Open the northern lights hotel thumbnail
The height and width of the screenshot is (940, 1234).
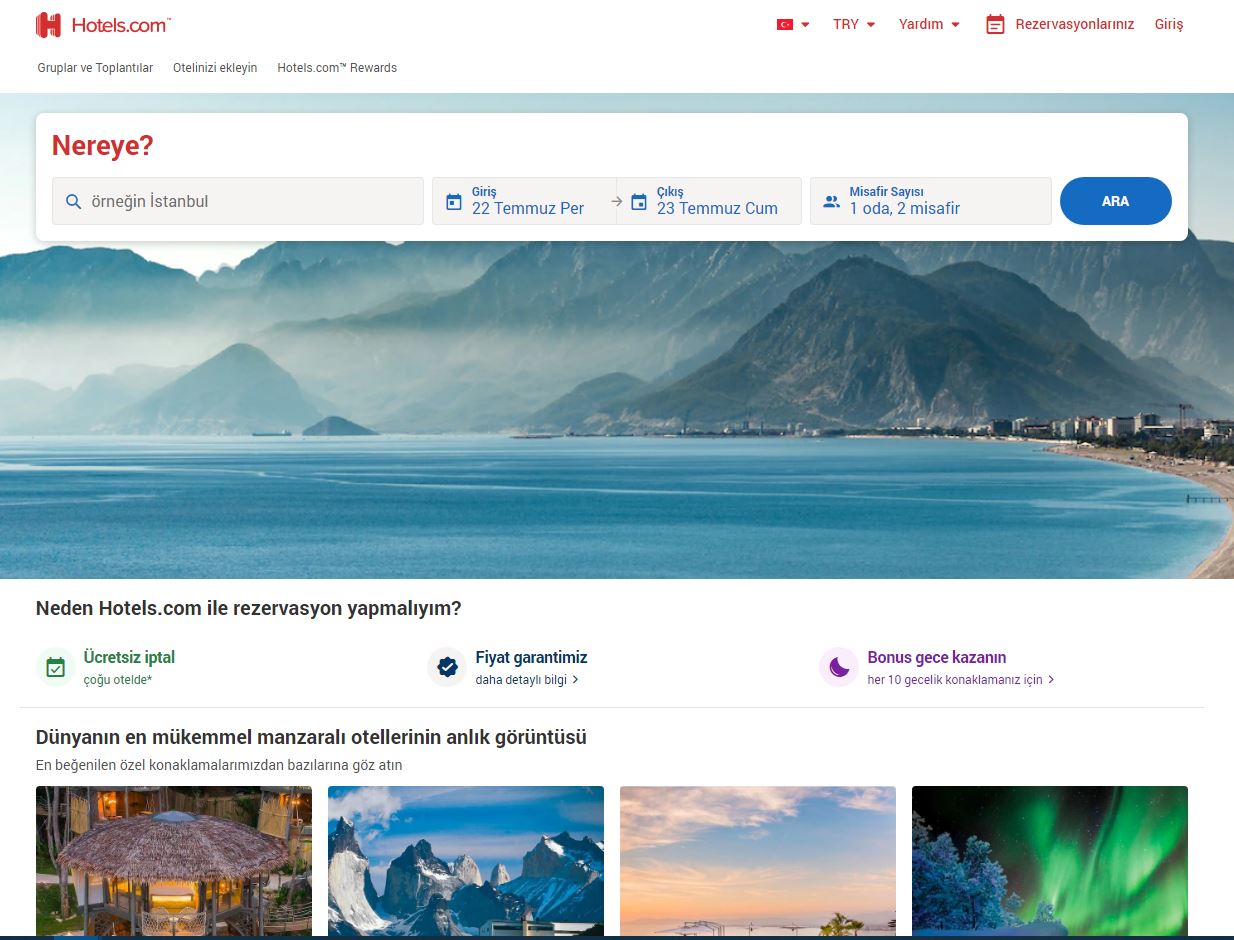point(1049,860)
